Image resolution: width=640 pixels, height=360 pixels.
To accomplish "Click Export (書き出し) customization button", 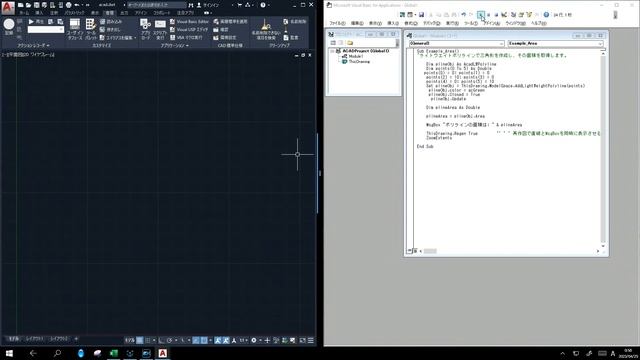I will coord(110,29).
